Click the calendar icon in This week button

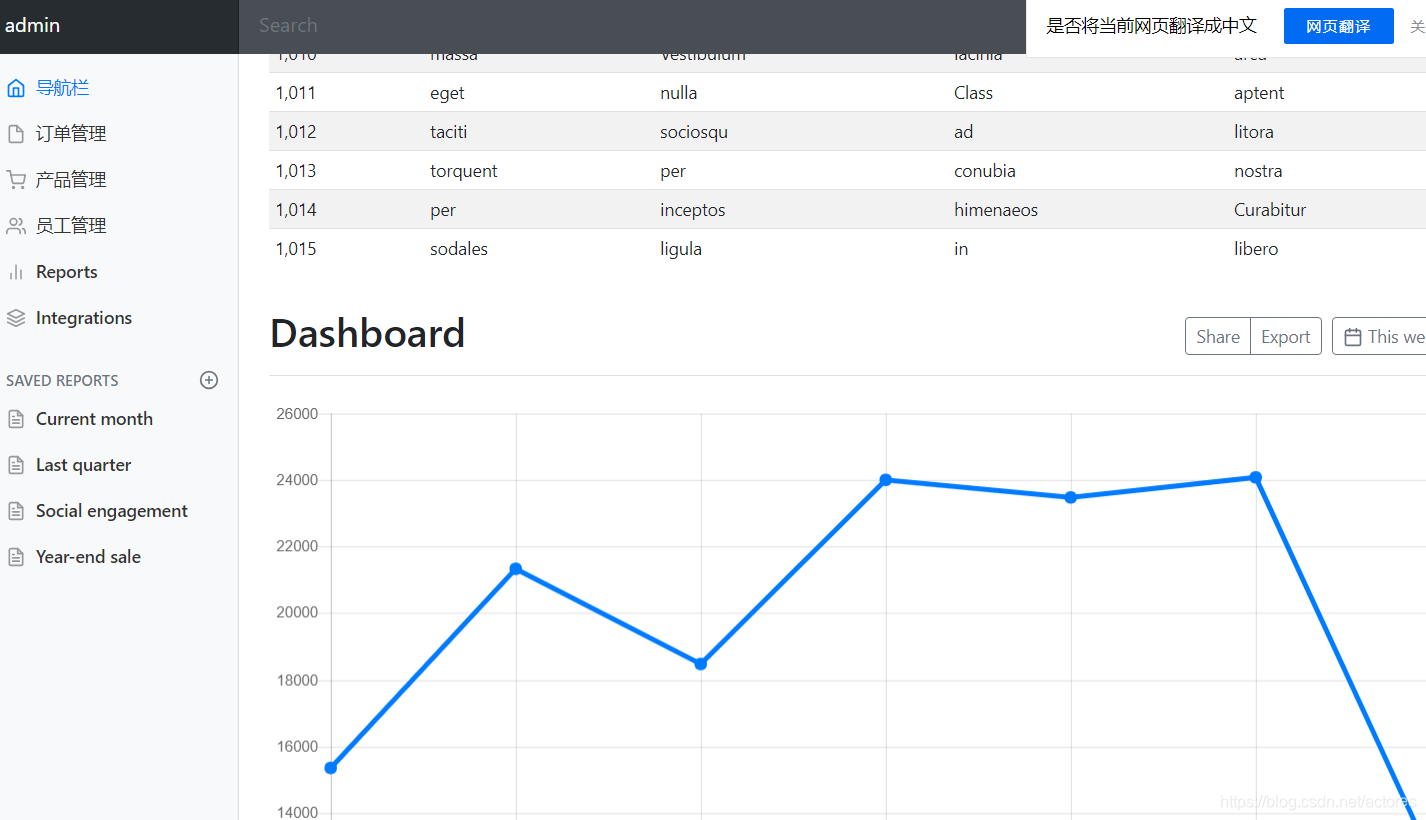click(x=1352, y=337)
